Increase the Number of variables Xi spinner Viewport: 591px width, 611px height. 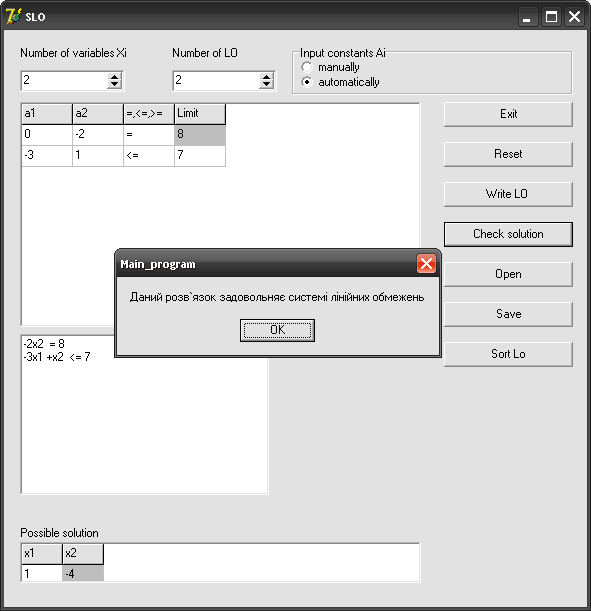[114, 76]
